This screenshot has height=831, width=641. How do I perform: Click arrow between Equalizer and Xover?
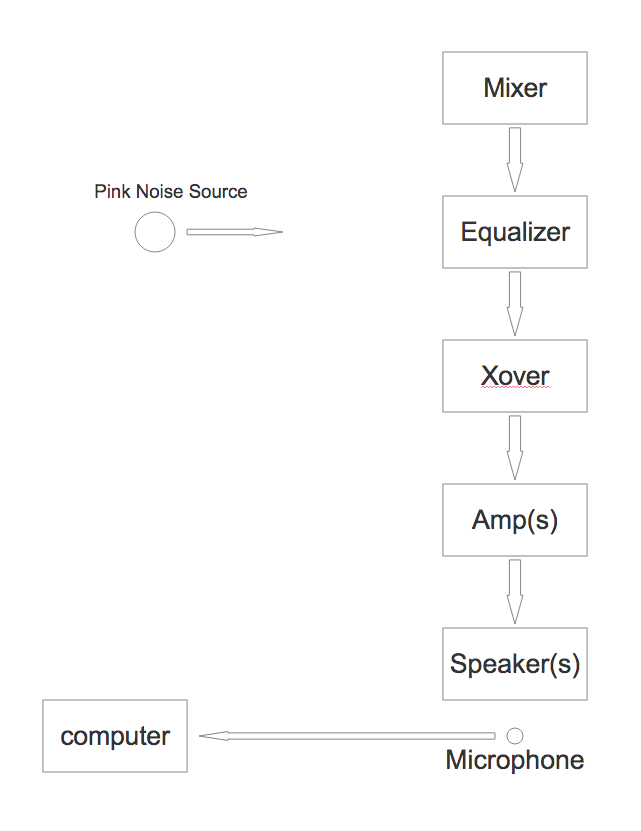515,304
